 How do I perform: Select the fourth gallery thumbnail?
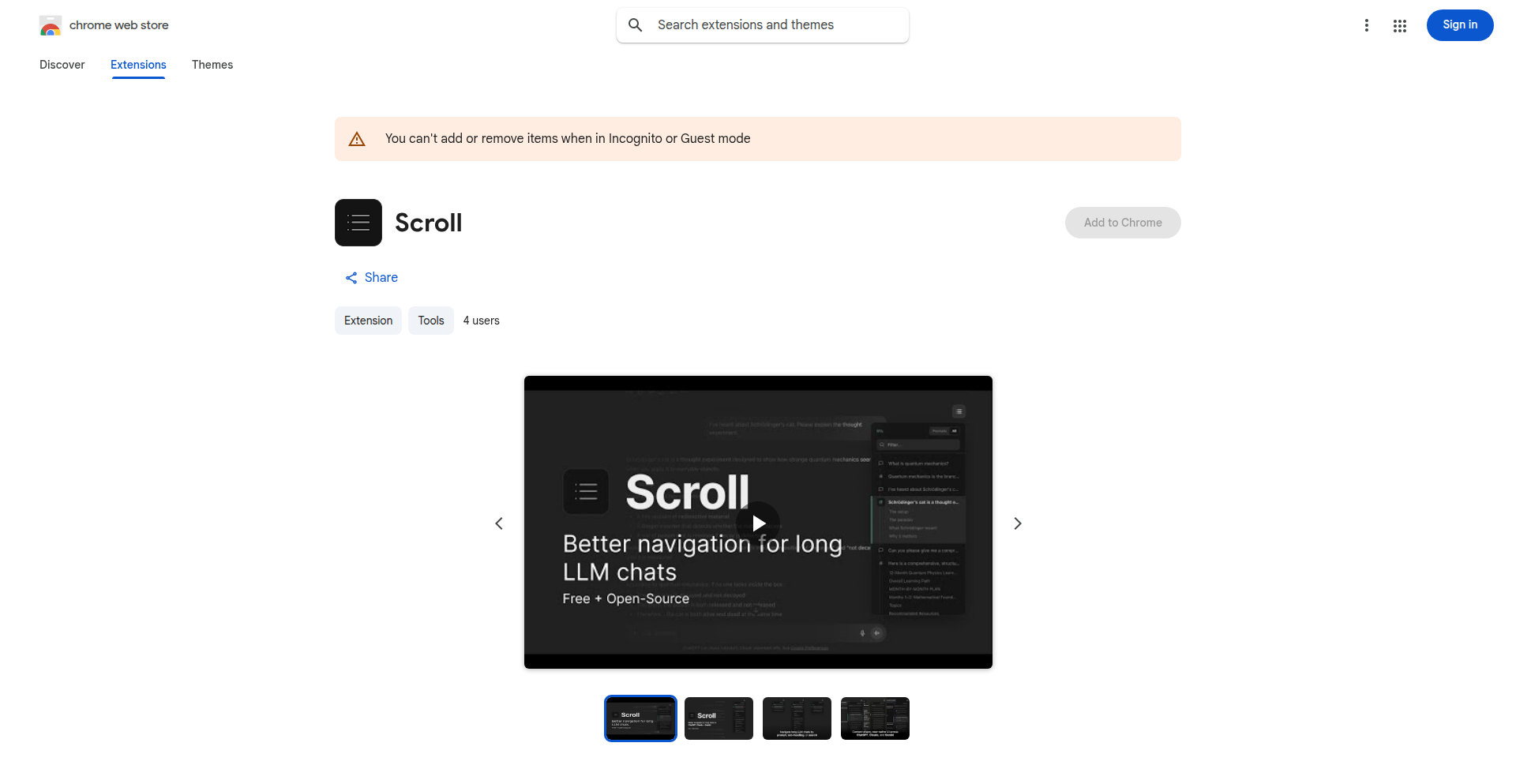click(875, 718)
